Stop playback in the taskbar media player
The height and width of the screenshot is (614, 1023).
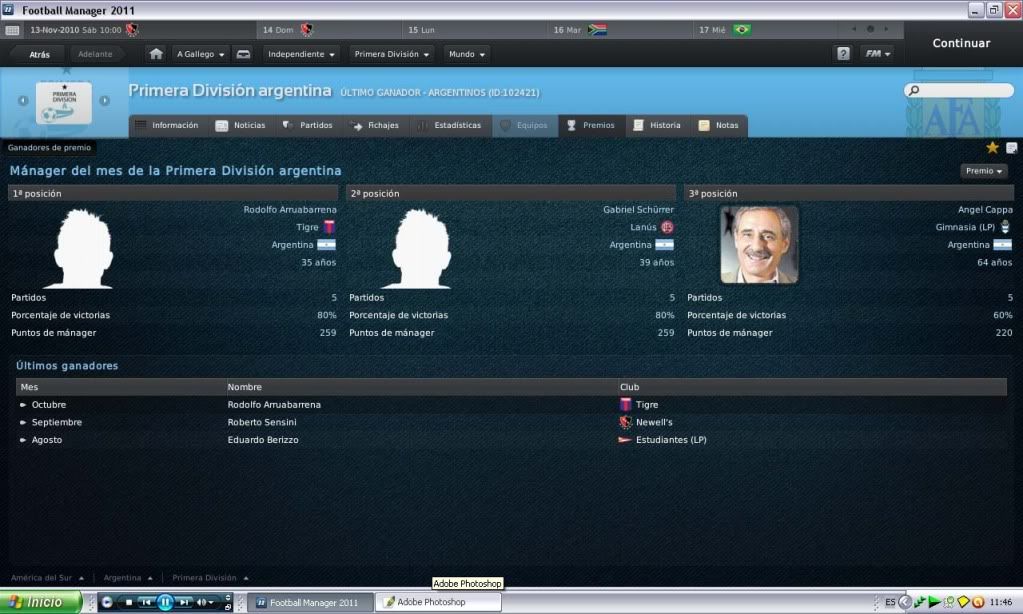click(129, 602)
